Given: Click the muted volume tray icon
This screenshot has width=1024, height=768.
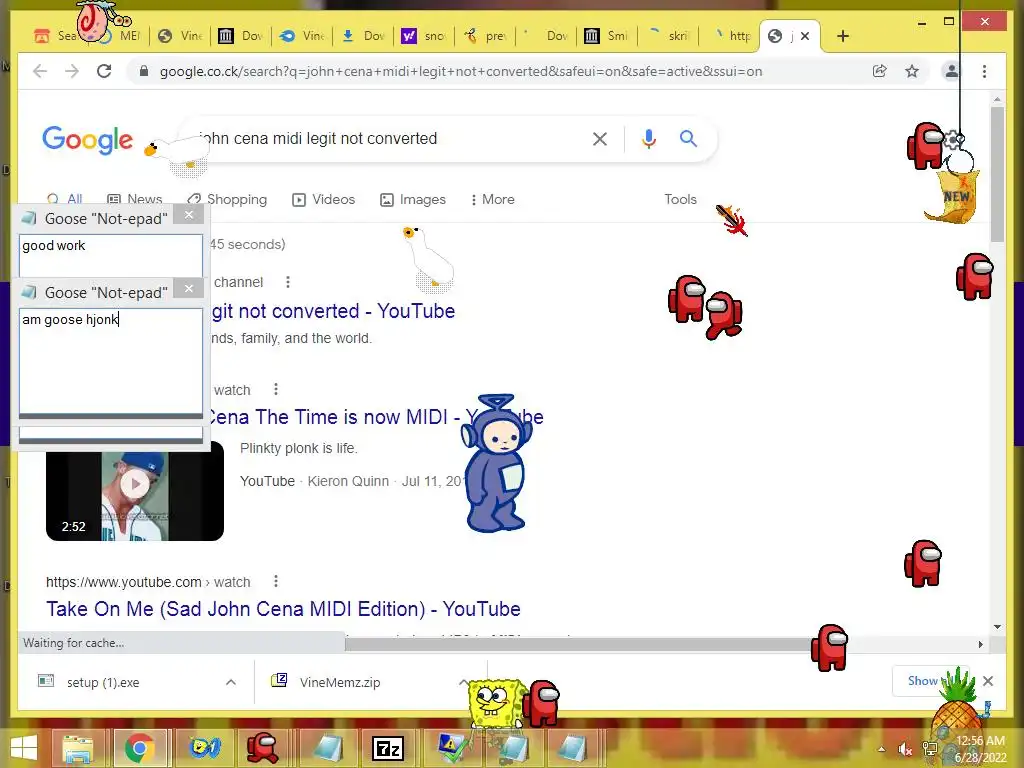Looking at the screenshot, I should [905, 749].
